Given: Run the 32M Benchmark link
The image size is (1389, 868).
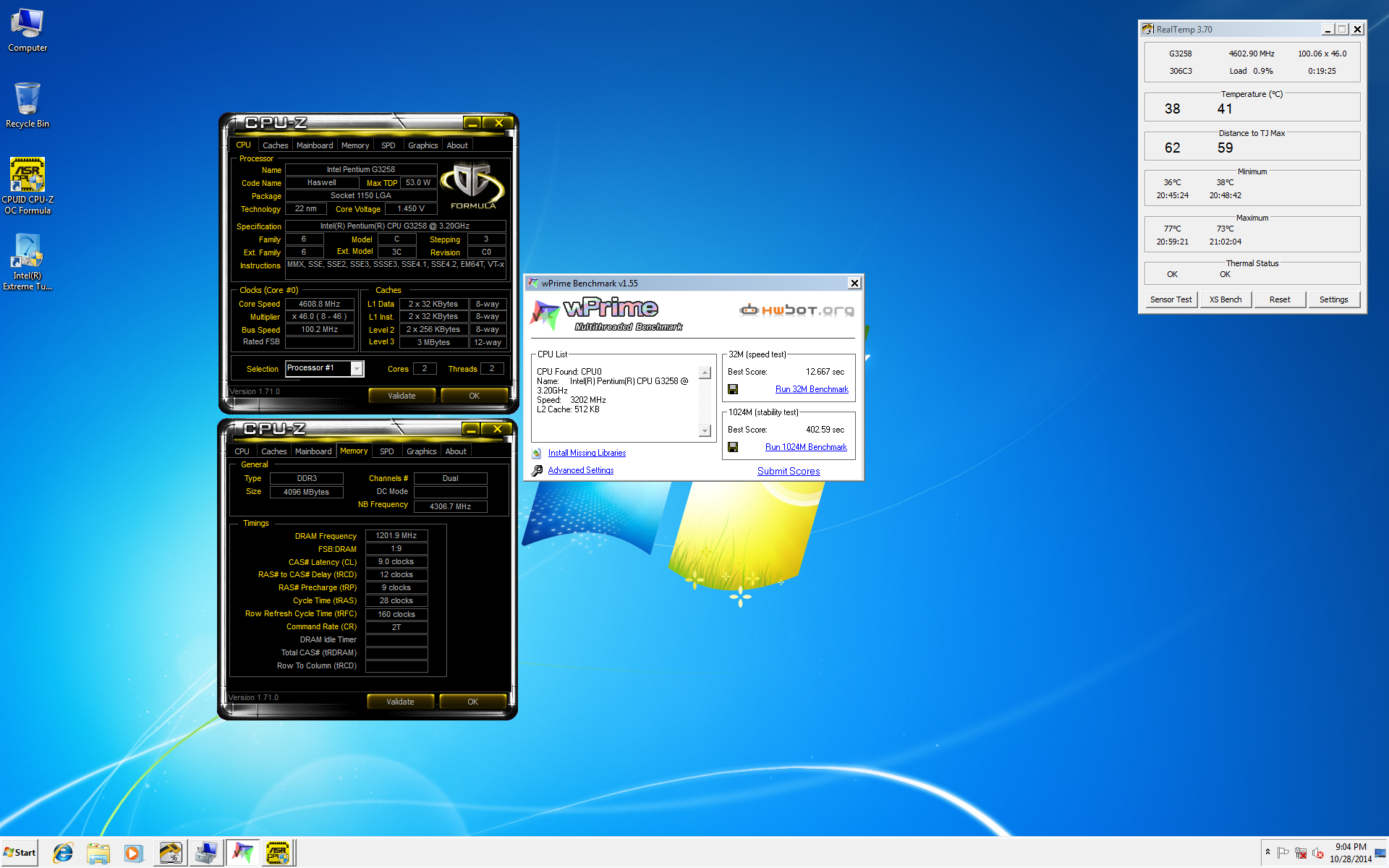Looking at the screenshot, I should 812,389.
